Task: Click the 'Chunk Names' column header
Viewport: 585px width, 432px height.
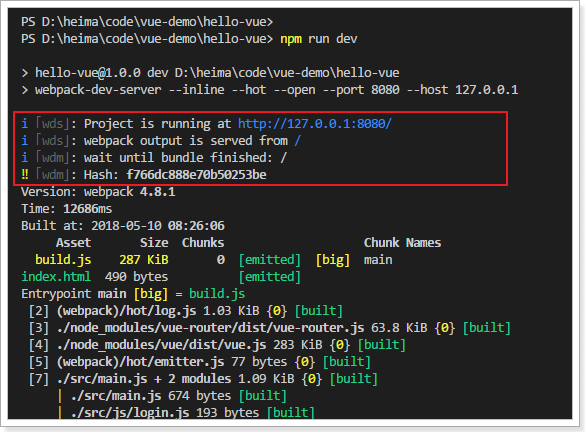Action: (x=402, y=242)
